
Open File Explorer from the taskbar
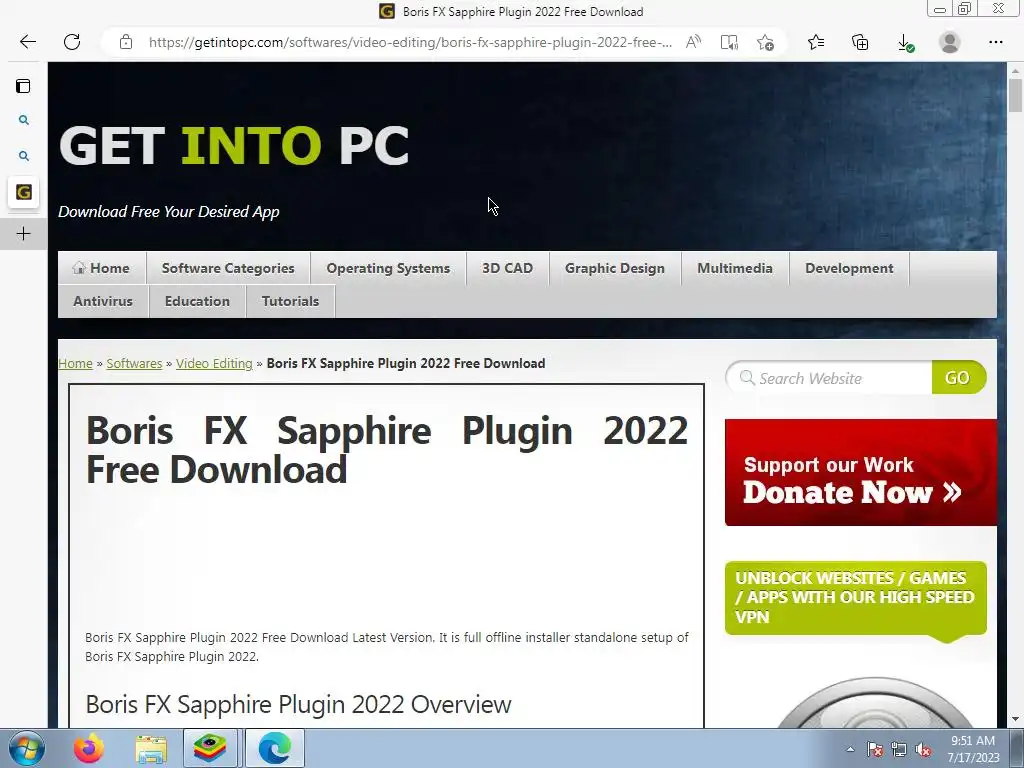tap(151, 749)
